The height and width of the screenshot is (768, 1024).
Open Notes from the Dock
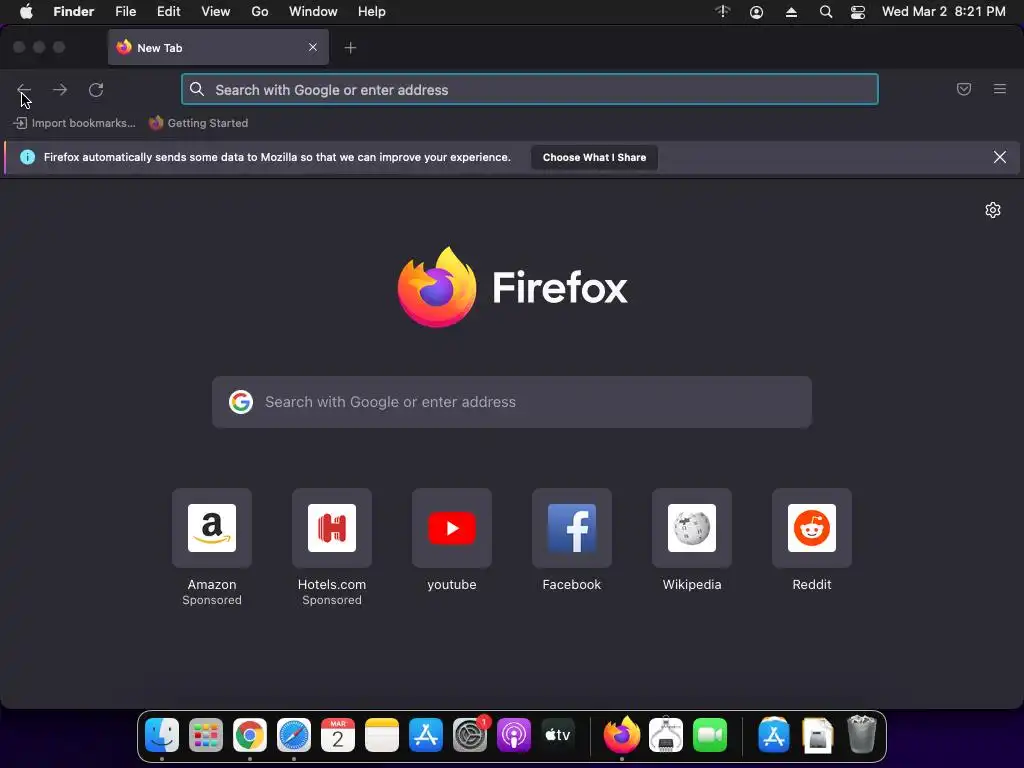coord(382,735)
